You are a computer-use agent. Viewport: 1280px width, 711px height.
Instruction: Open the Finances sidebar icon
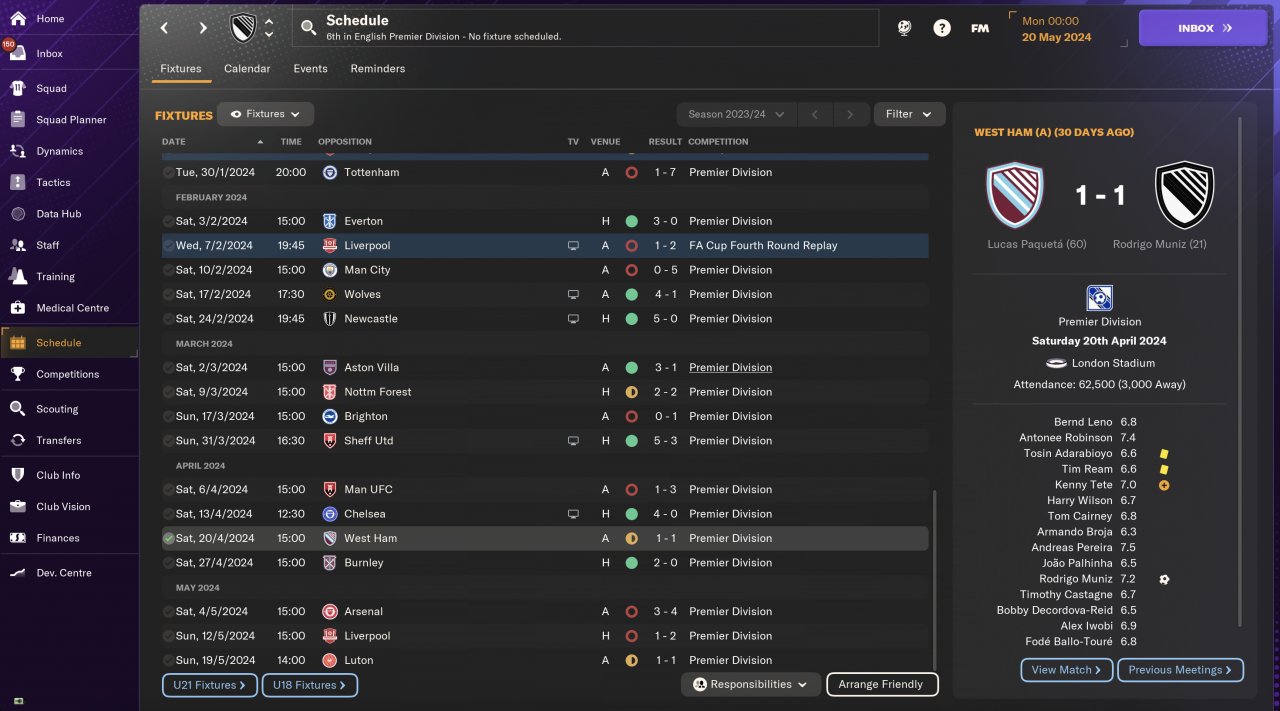click(x=17, y=538)
